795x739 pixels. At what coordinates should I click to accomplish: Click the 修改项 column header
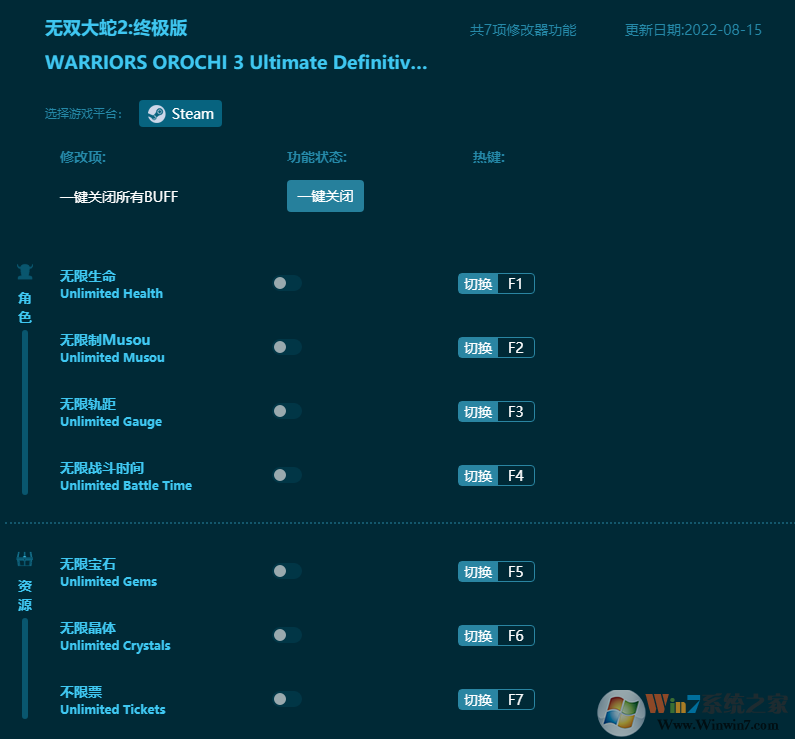point(83,157)
